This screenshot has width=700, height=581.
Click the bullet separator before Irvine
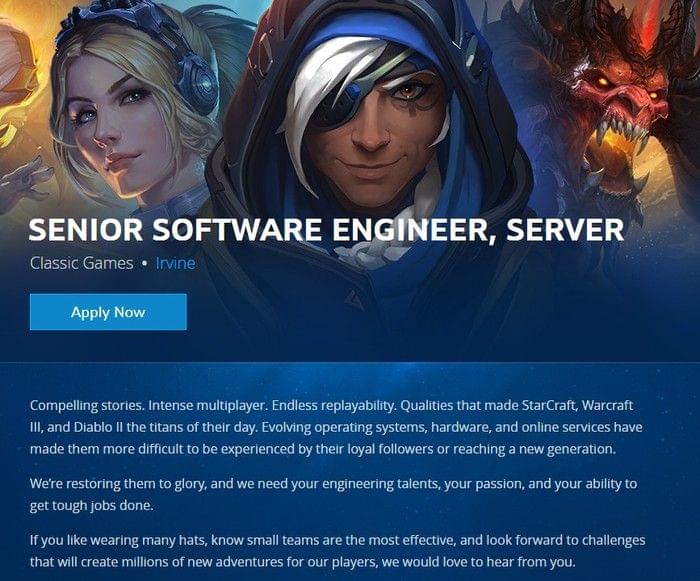pos(144,263)
